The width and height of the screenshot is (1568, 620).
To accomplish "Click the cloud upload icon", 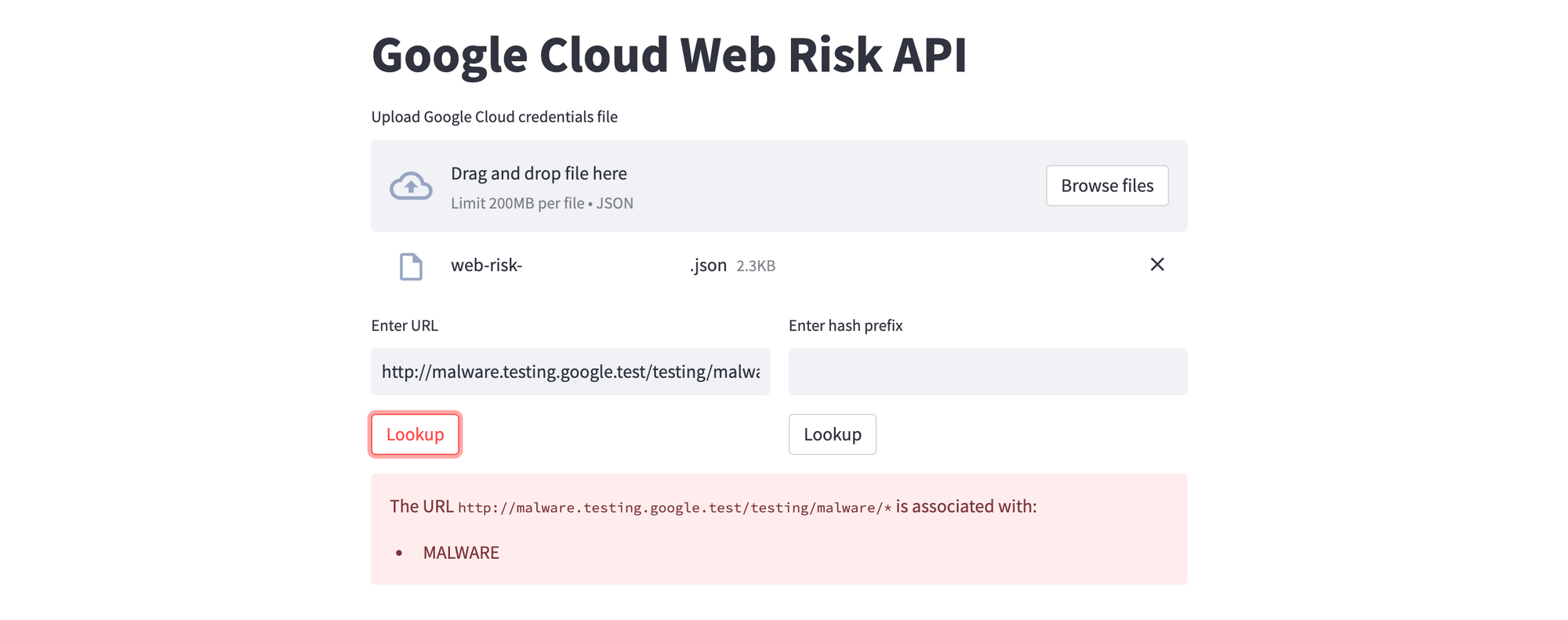I will click(x=411, y=187).
